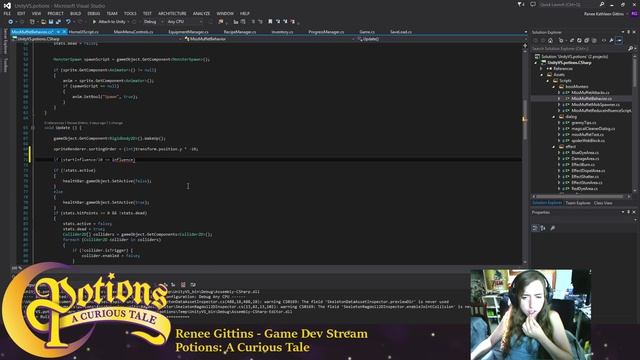This screenshot has height=360, width=640.
Task: Expand the References node
Action: pos(542,69)
